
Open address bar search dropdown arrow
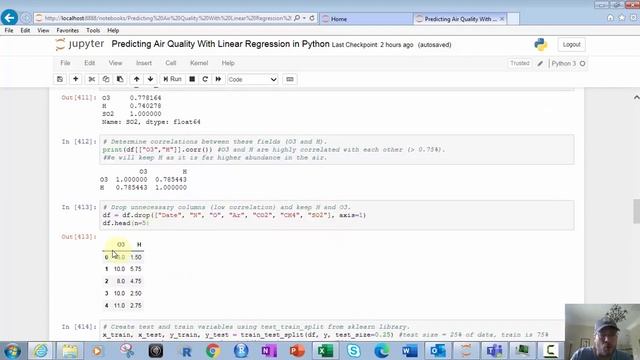coord(304,18)
